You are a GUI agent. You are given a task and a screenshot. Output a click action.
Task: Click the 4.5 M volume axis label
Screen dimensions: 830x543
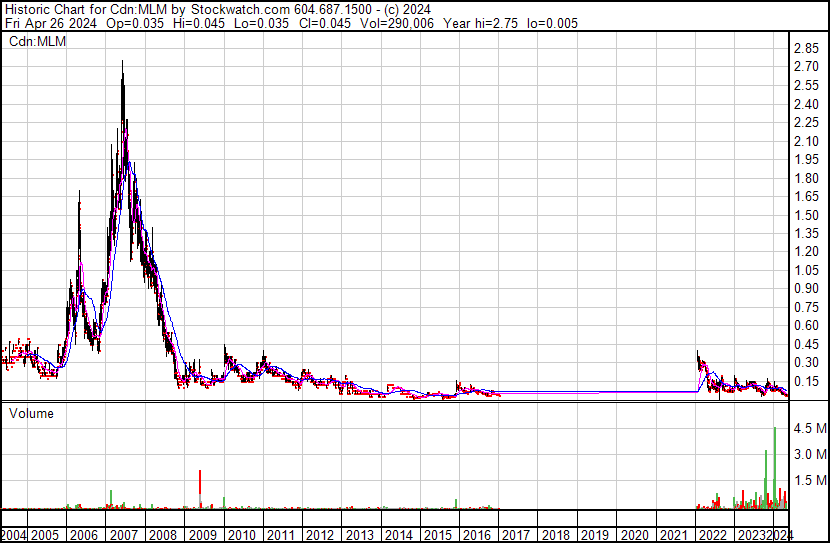coord(810,428)
